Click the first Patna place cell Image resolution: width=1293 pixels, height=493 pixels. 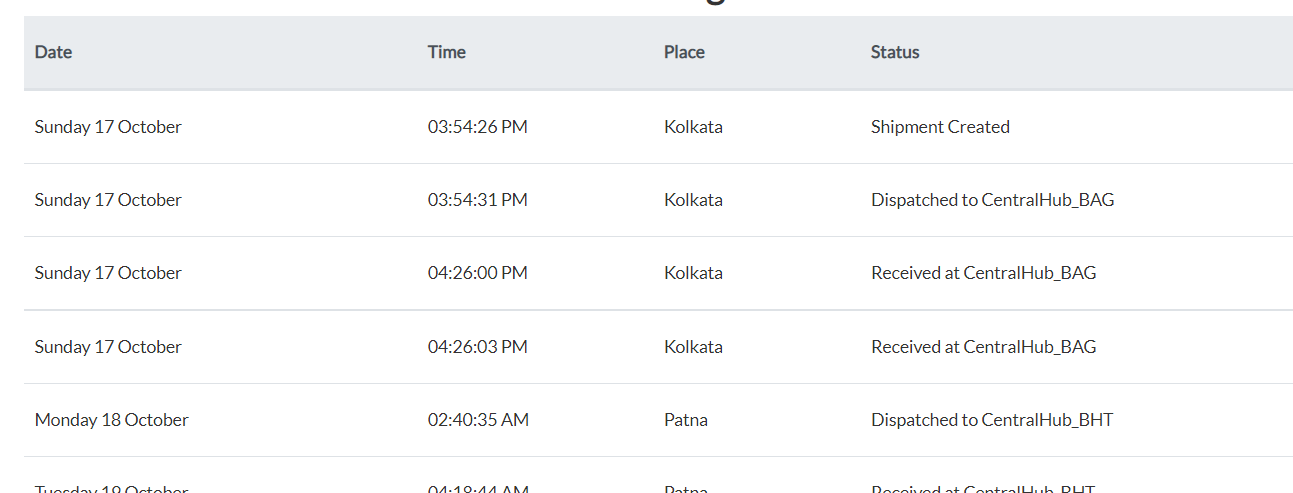686,420
